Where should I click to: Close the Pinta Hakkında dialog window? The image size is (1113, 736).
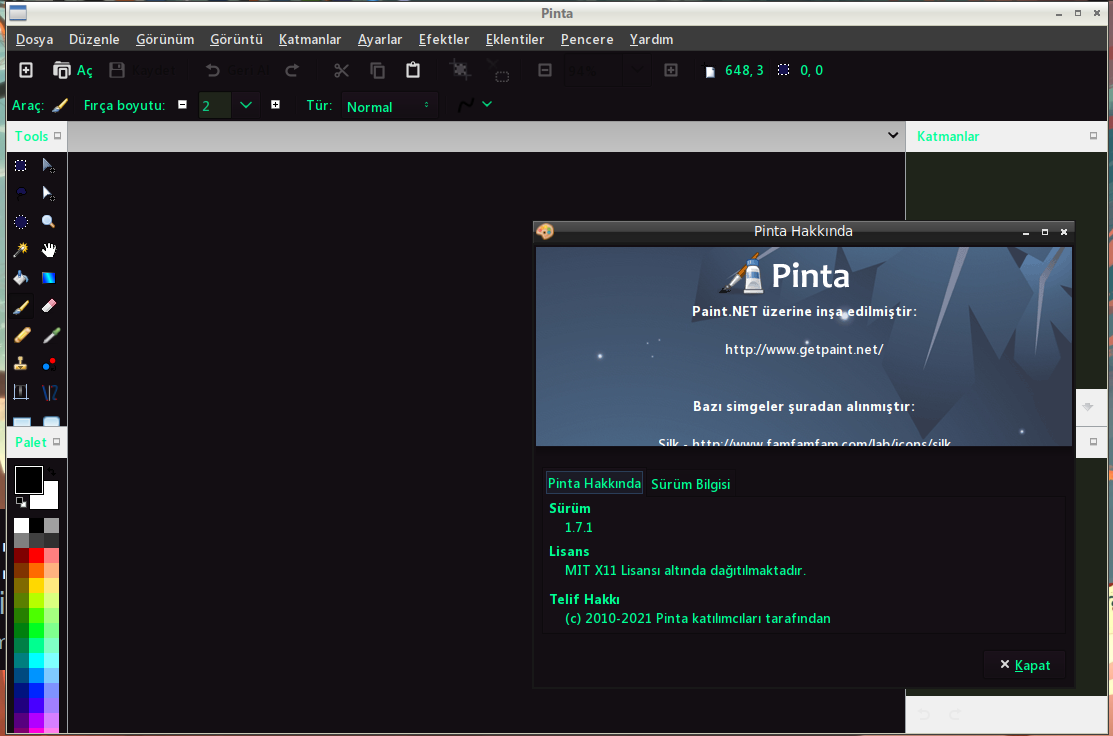(x=1063, y=231)
